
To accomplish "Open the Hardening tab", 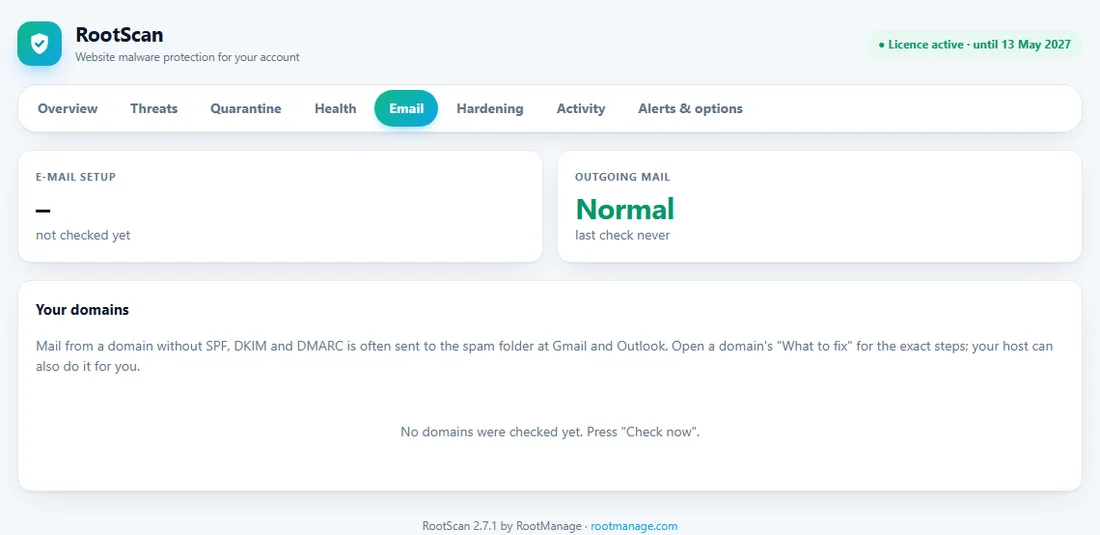I will pyautogui.click(x=490, y=109).
